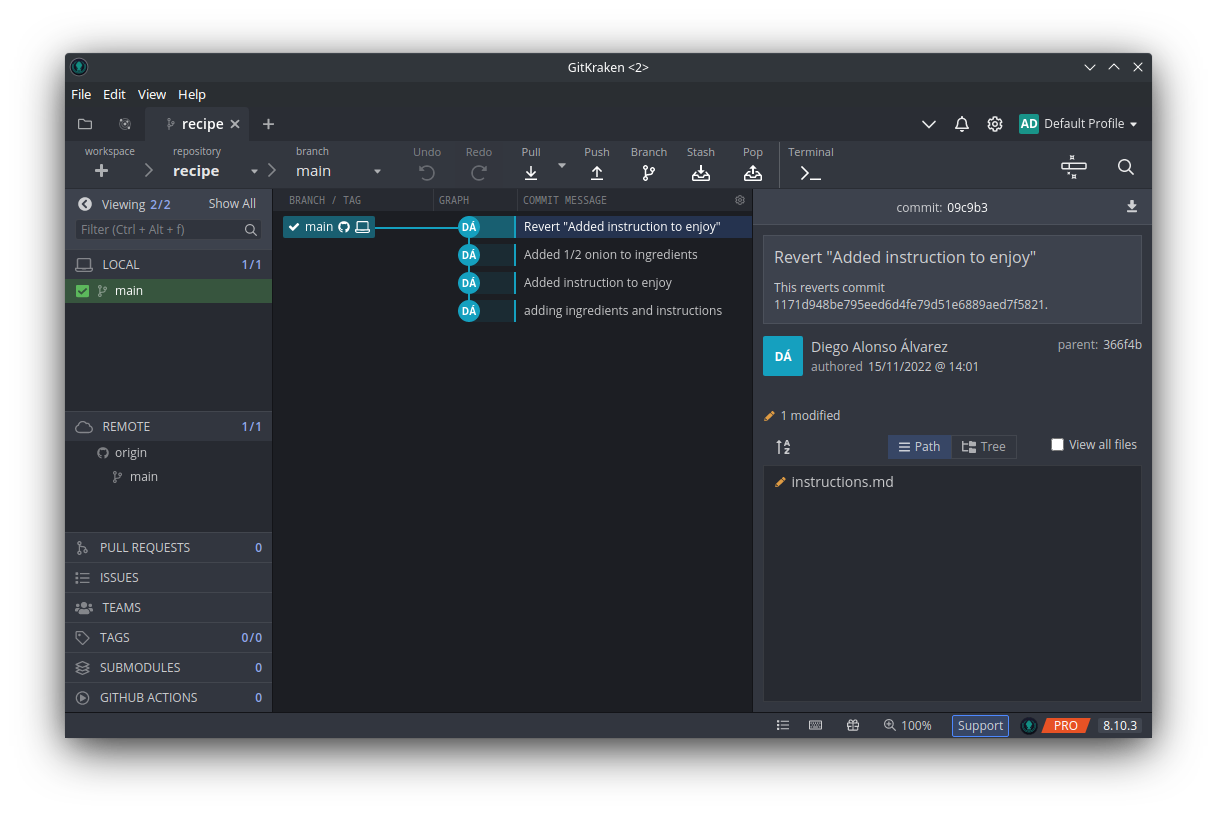Click the Redo toolbar icon
Image resolution: width=1217 pixels, height=815 pixels.
(x=479, y=172)
